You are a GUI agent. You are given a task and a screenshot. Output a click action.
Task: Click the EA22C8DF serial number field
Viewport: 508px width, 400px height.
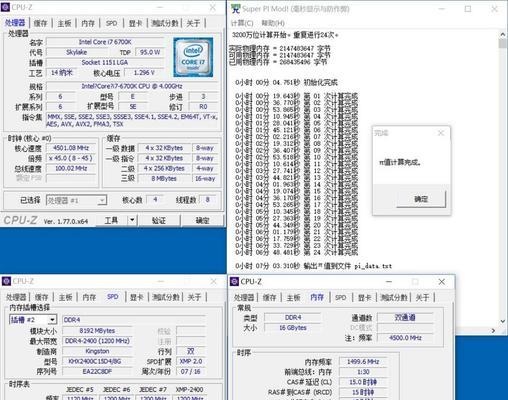tap(97, 372)
